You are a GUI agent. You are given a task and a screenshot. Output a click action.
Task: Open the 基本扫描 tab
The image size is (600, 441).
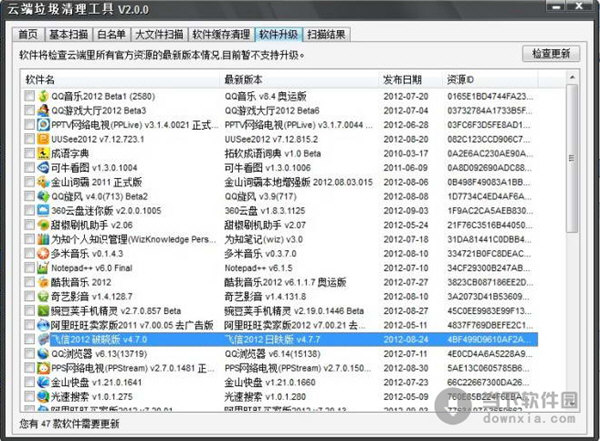[69, 34]
